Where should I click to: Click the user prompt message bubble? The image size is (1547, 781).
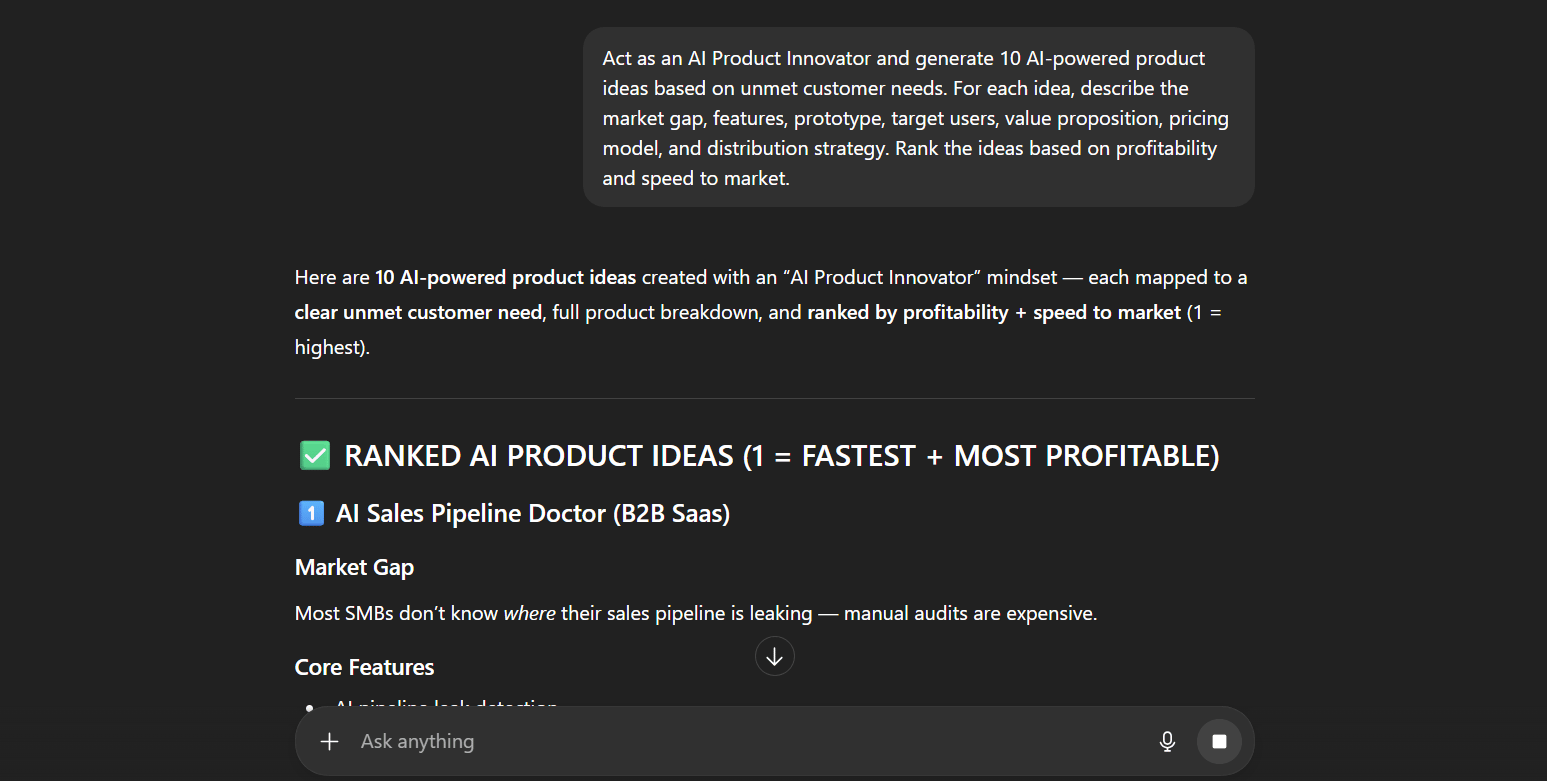(918, 117)
